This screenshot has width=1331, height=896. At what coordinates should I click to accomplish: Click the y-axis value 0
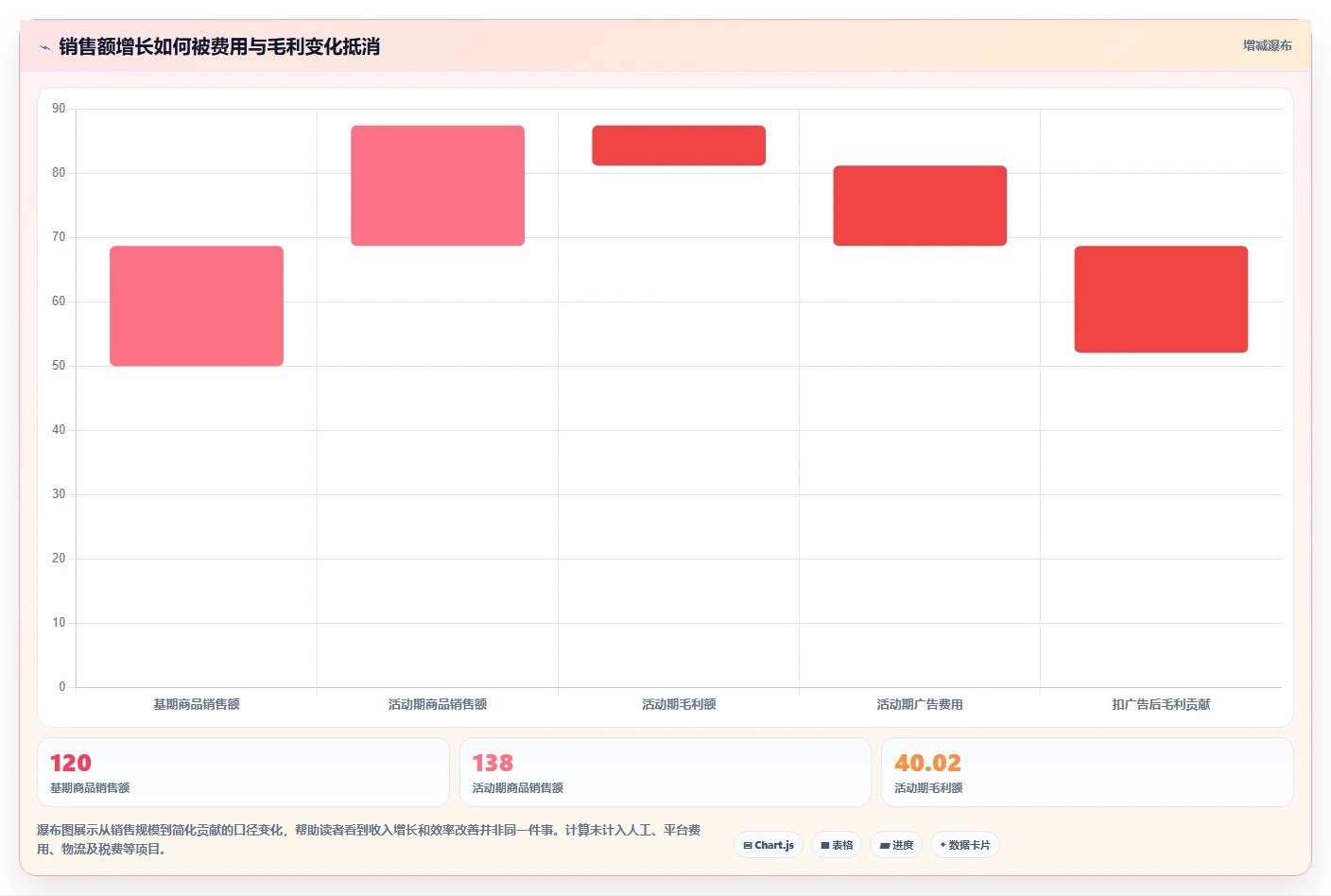tap(62, 687)
